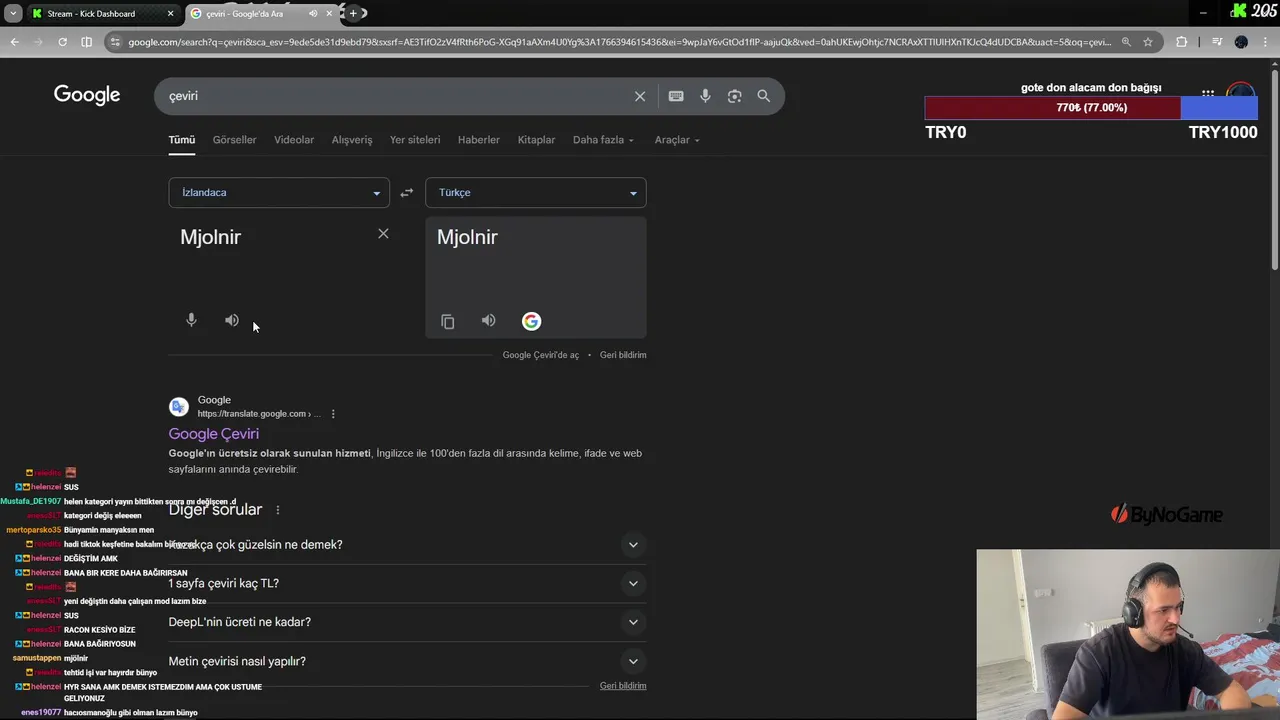Expand the Araçlar tools menu
The width and height of the screenshot is (1280, 720).
coord(677,140)
